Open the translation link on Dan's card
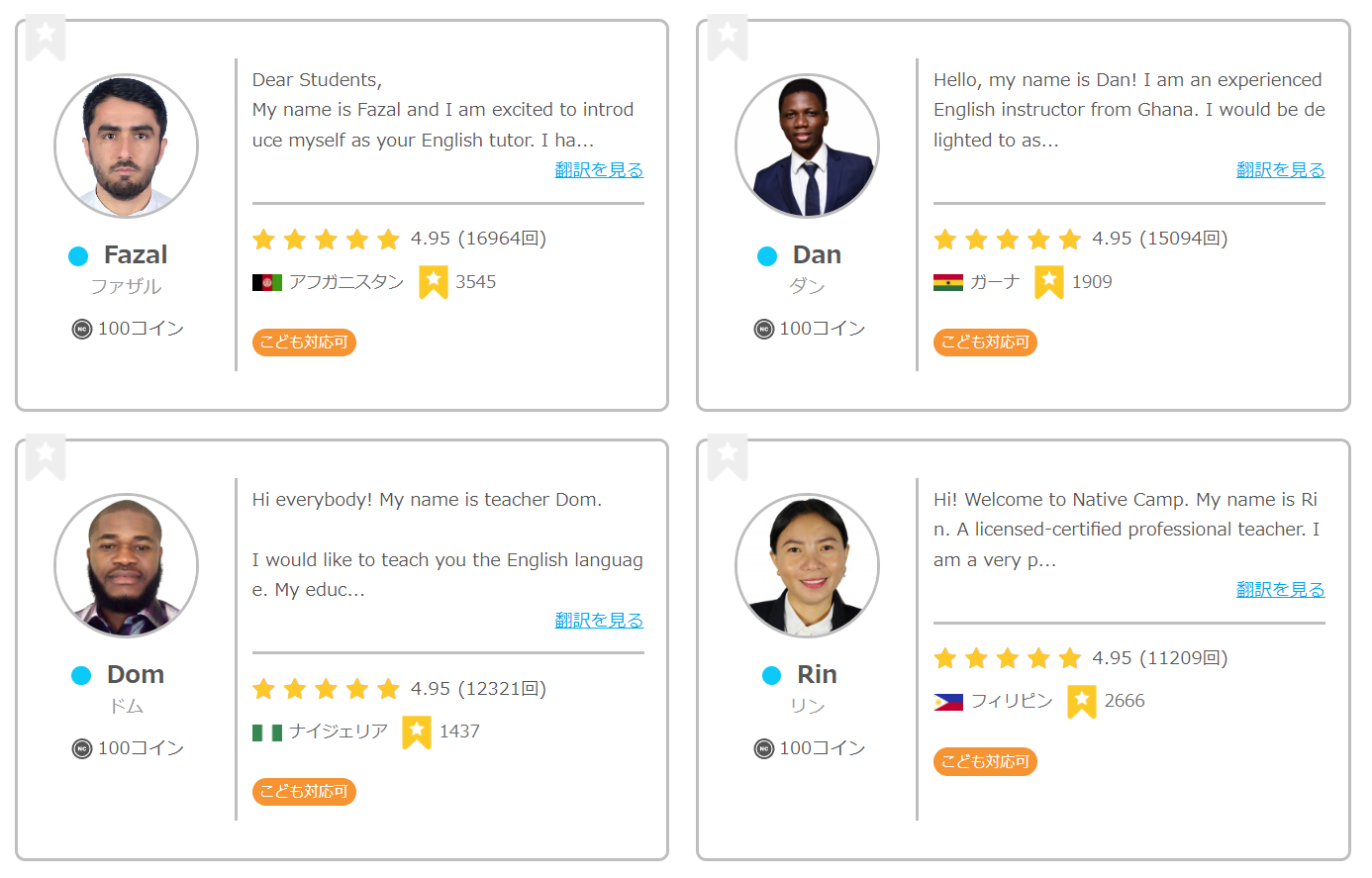This screenshot has height=878, width=1372. coord(1280,170)
